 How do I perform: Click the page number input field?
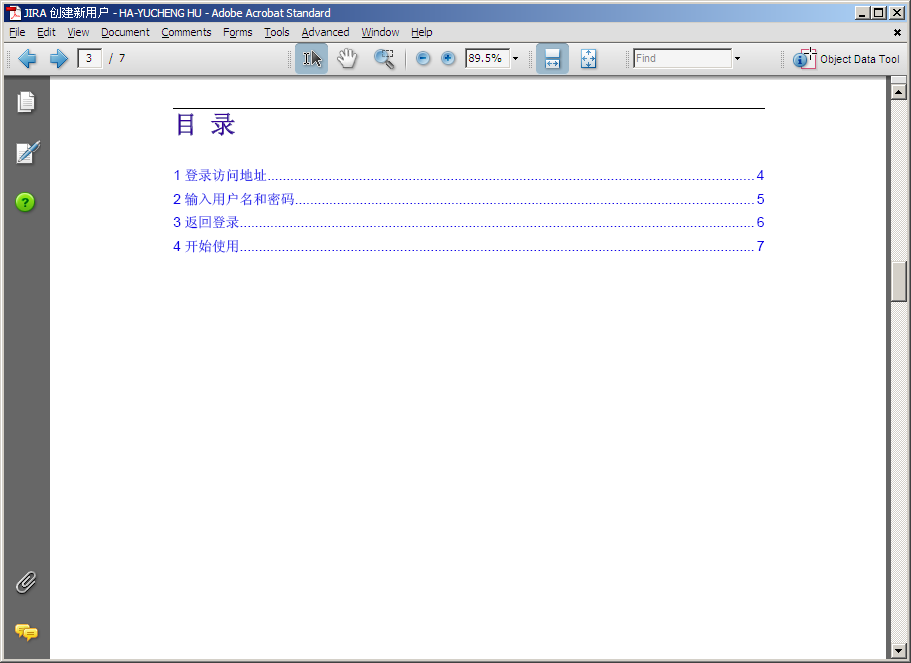(89, 59)
